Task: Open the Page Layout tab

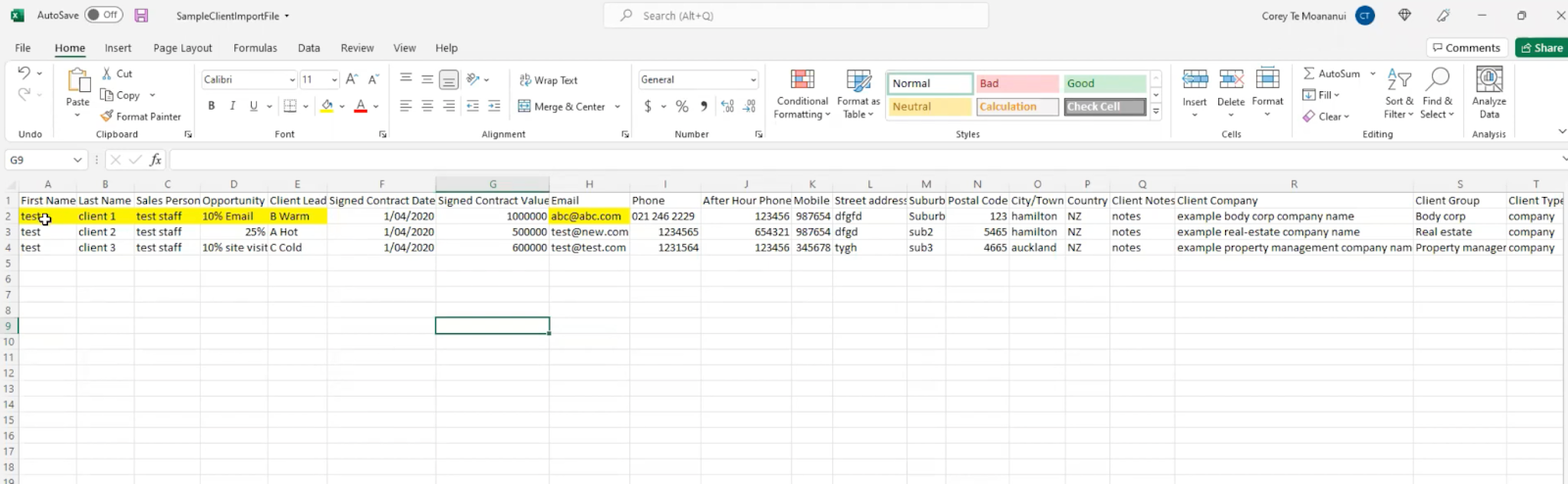Action: pyautogui.click(x=182, y=48)
